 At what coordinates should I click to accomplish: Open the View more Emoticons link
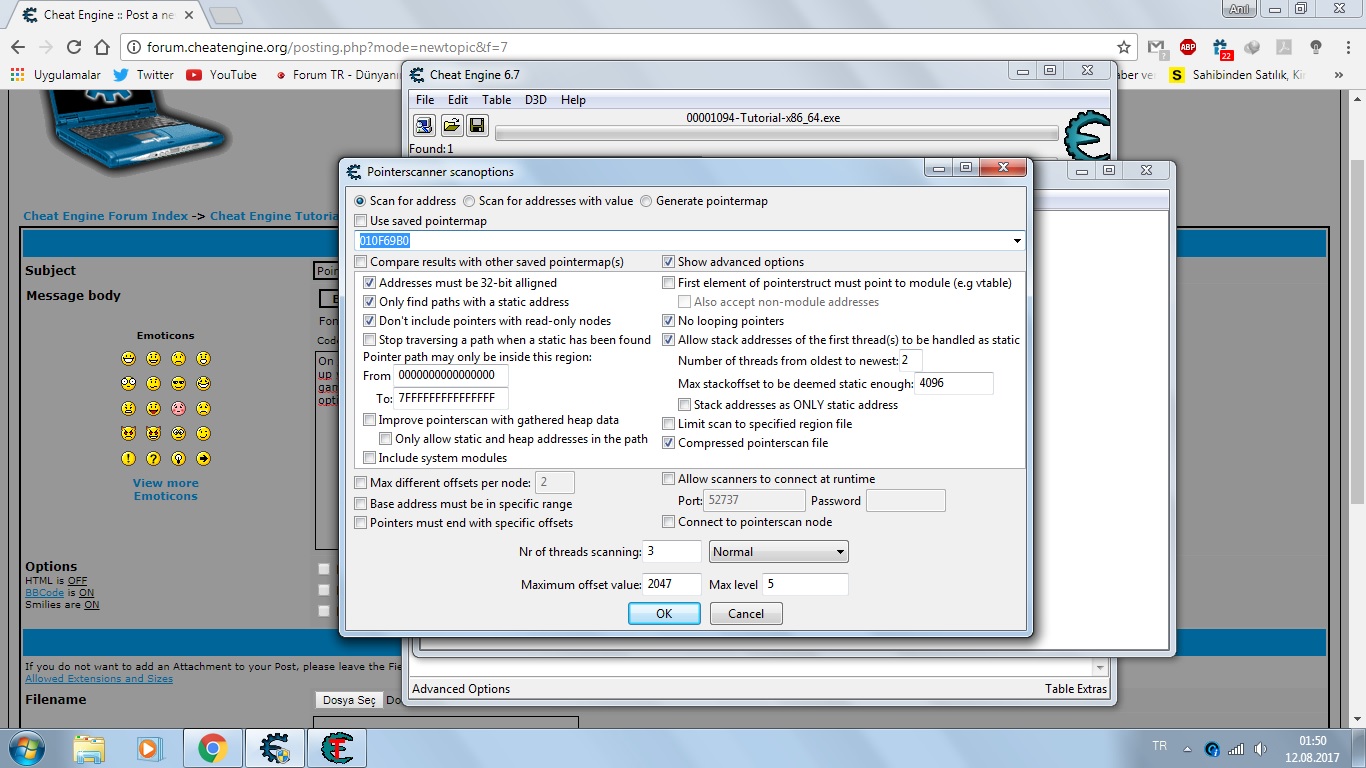tap(166, 489)
